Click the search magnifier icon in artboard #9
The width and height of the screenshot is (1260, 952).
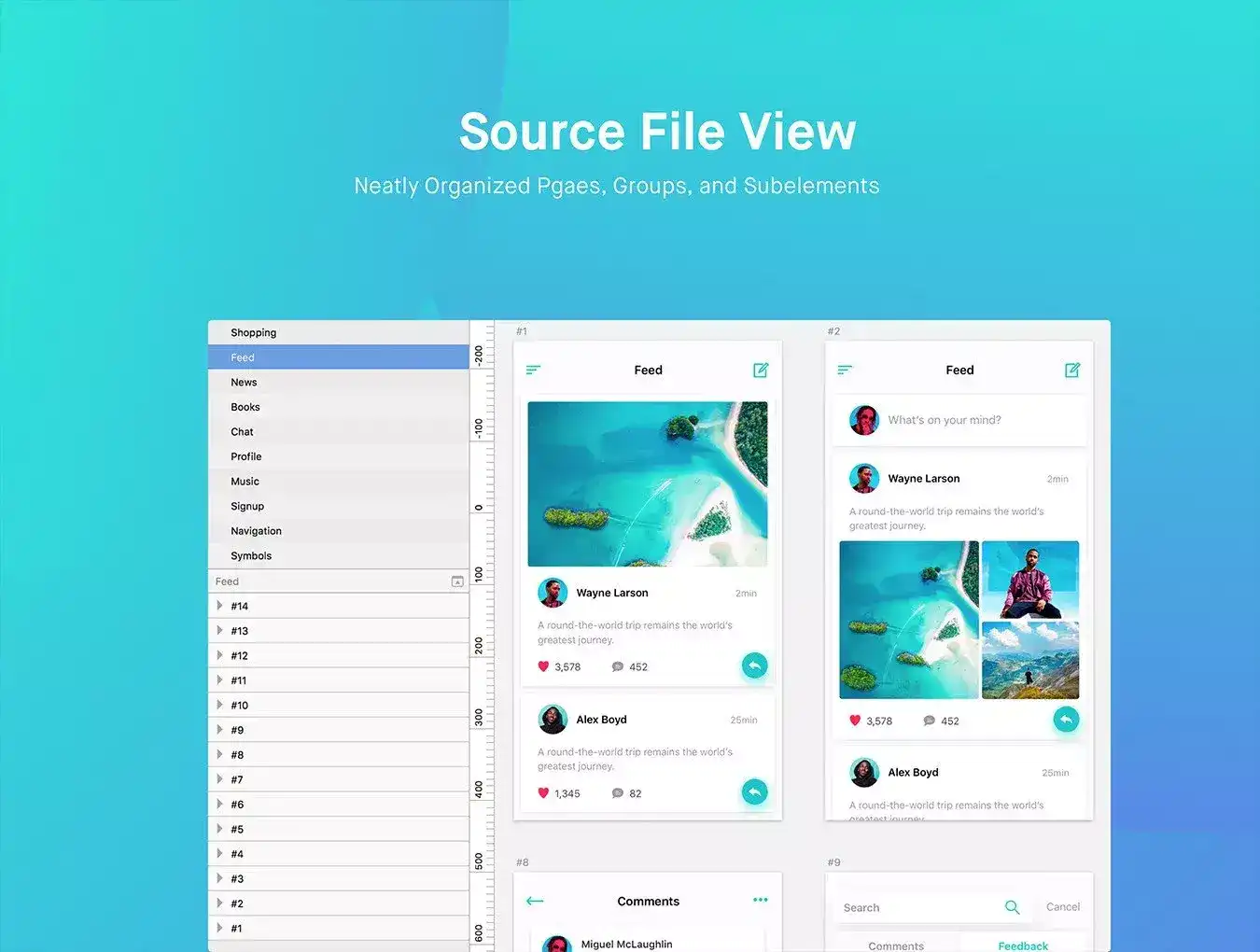(1012, 907)
